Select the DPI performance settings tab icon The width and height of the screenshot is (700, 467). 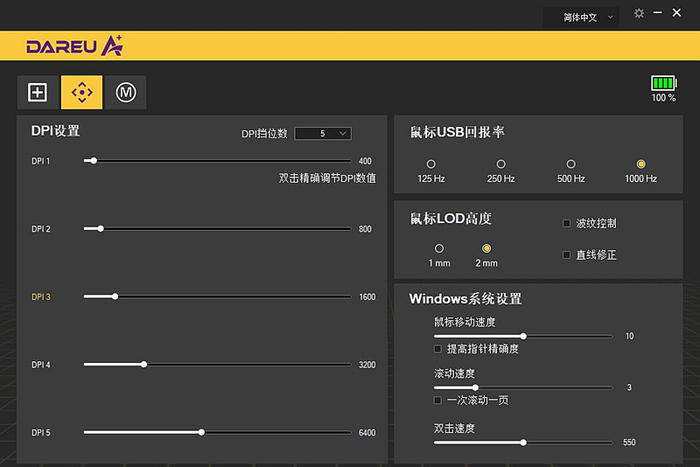[82, 92]
